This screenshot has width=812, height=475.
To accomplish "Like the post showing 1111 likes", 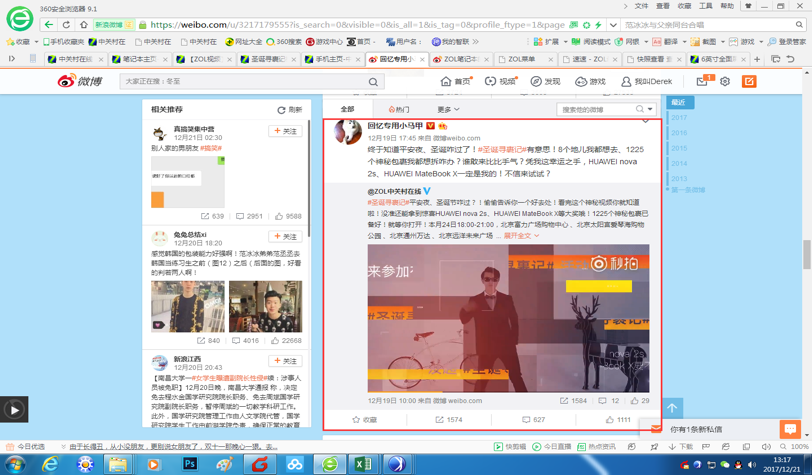I will coord(618,420).
